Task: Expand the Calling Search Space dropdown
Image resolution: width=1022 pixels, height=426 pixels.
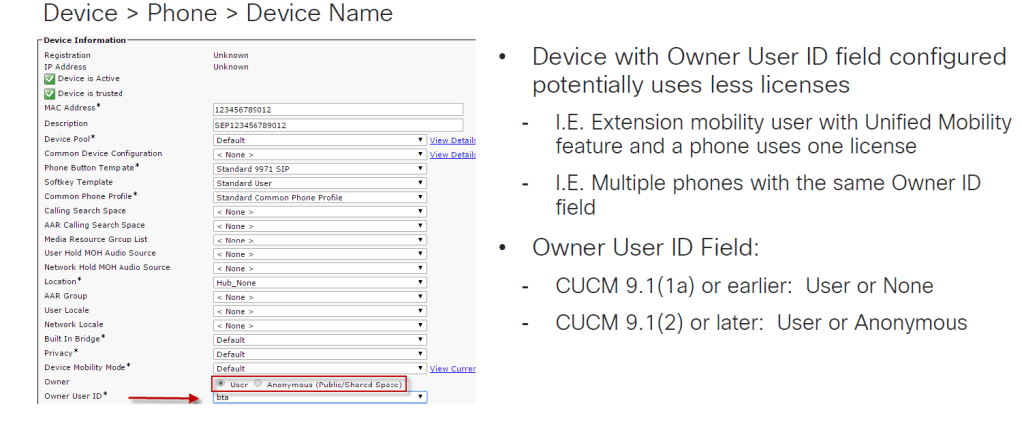Action: (x=320, y=211)
